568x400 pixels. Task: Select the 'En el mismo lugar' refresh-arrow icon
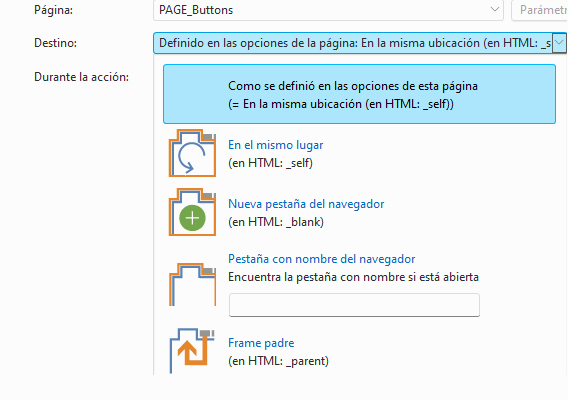point(192,153)
